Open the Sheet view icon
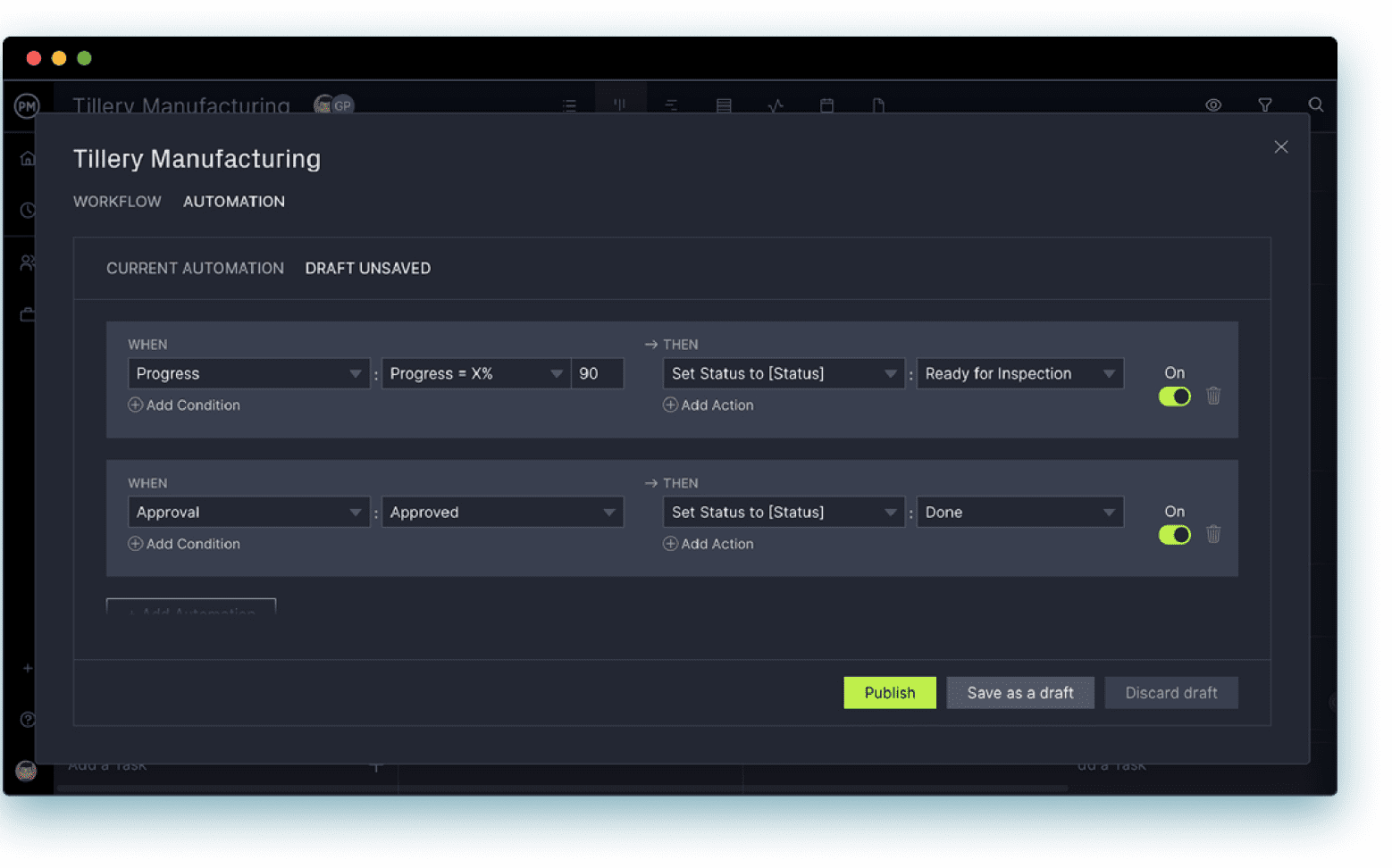The width and height of the screenshot is (1392, 868). coord(724,104)
